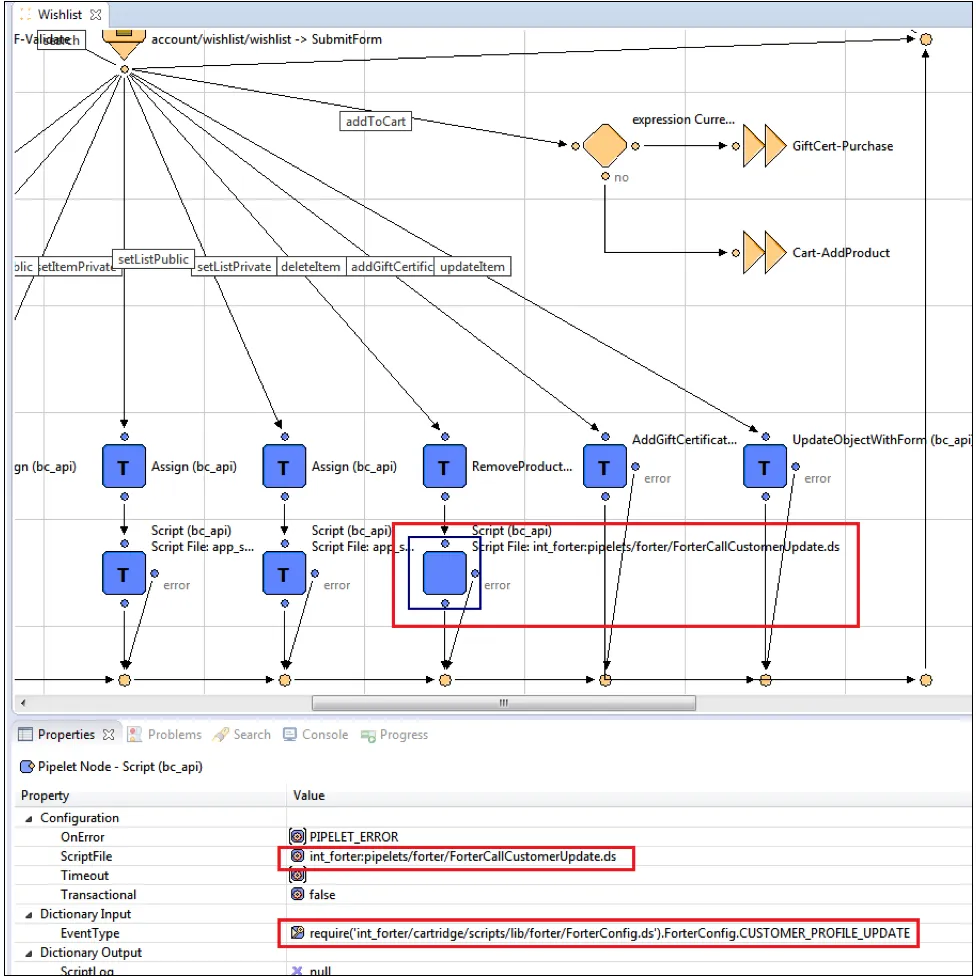Close the Properties view

pyautogui.click(x=108, y=735)
